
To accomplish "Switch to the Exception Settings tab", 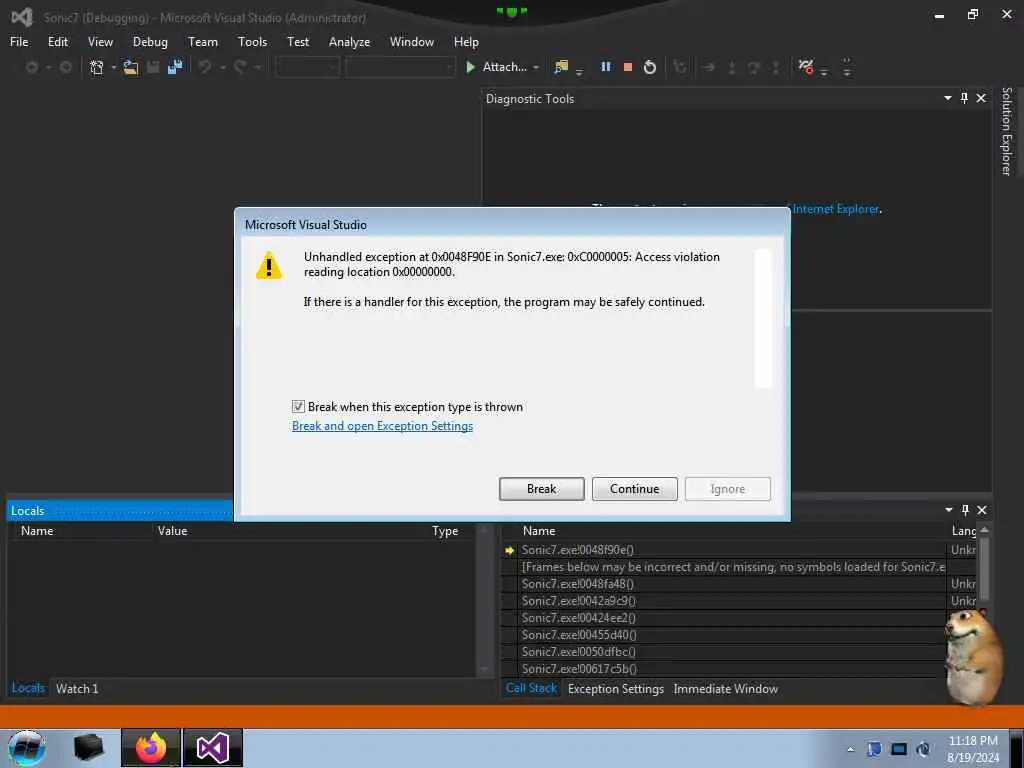I will tap(616, 689).
